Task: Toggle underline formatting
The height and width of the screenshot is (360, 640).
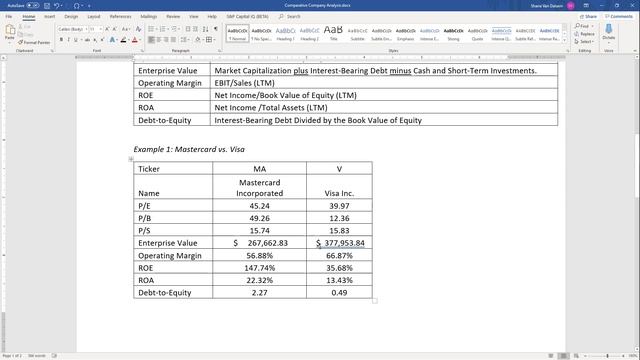Action: coord(76,40)
